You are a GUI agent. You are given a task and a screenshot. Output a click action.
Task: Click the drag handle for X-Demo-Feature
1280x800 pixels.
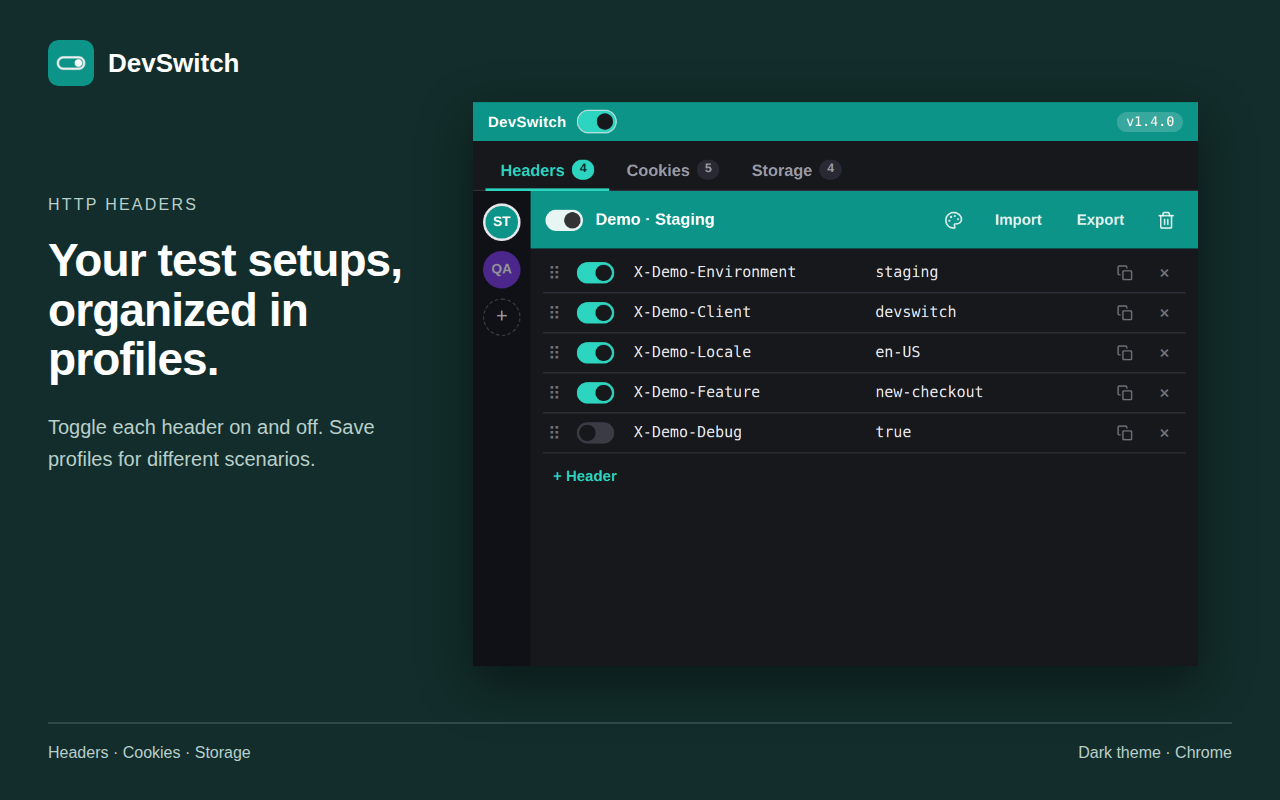coord(554,392)
